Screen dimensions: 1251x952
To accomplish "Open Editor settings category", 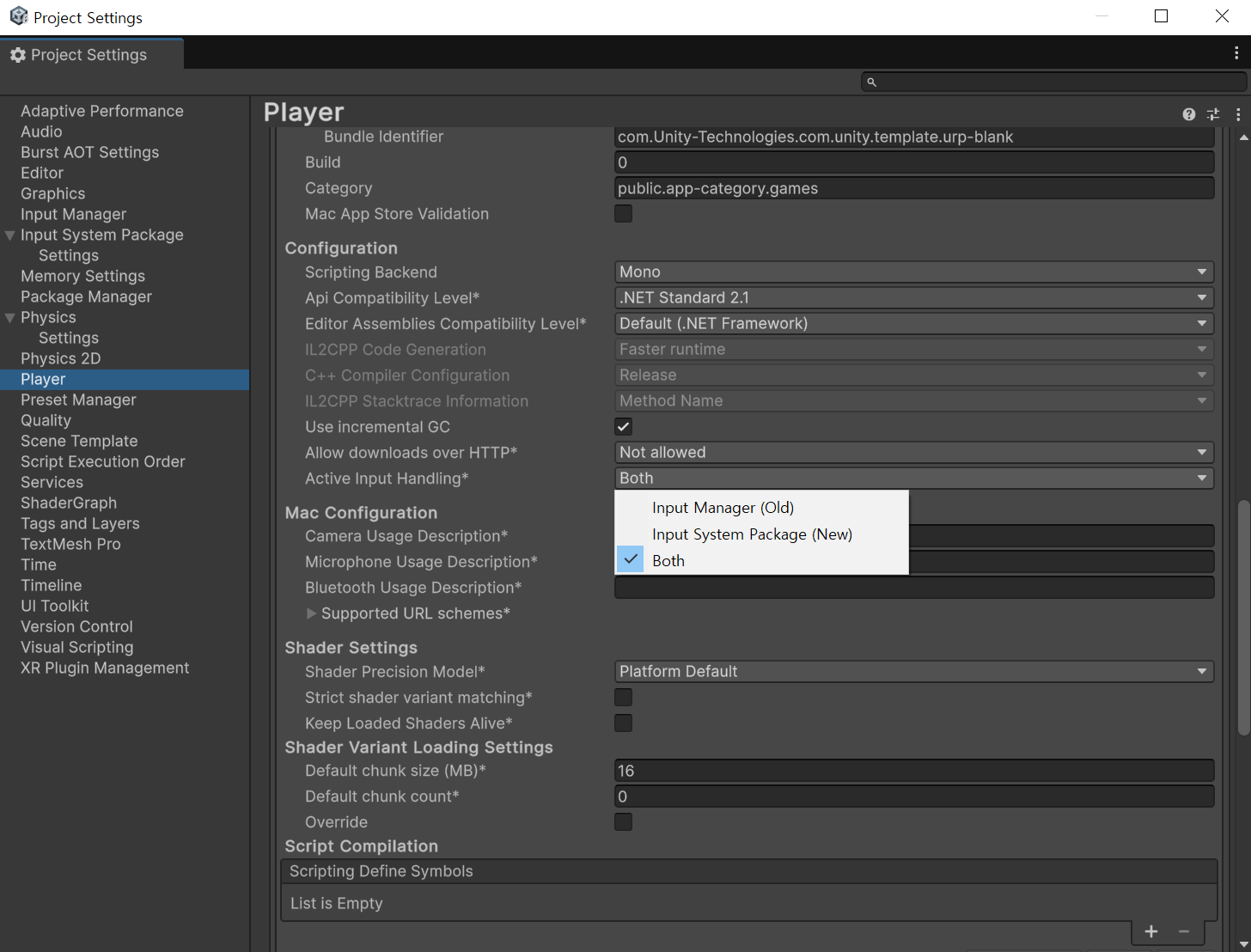I will point(42,173).
